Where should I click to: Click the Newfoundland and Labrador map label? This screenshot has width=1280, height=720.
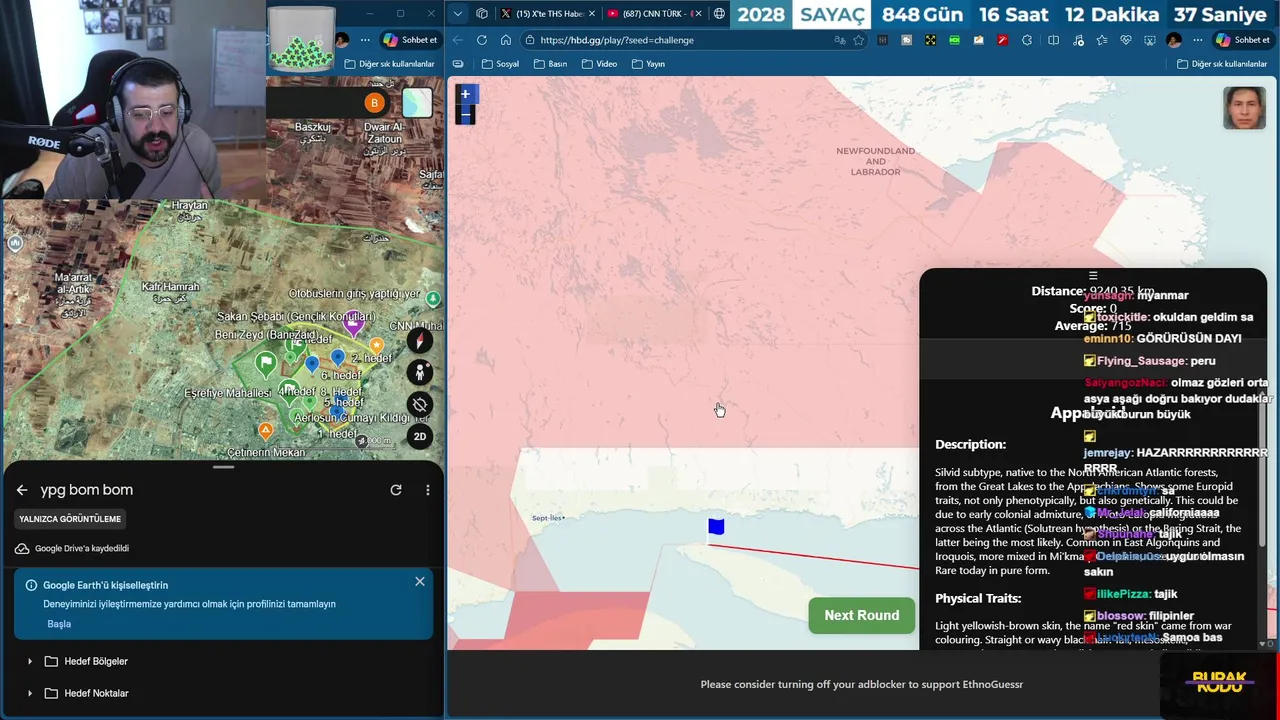point(875,161)
